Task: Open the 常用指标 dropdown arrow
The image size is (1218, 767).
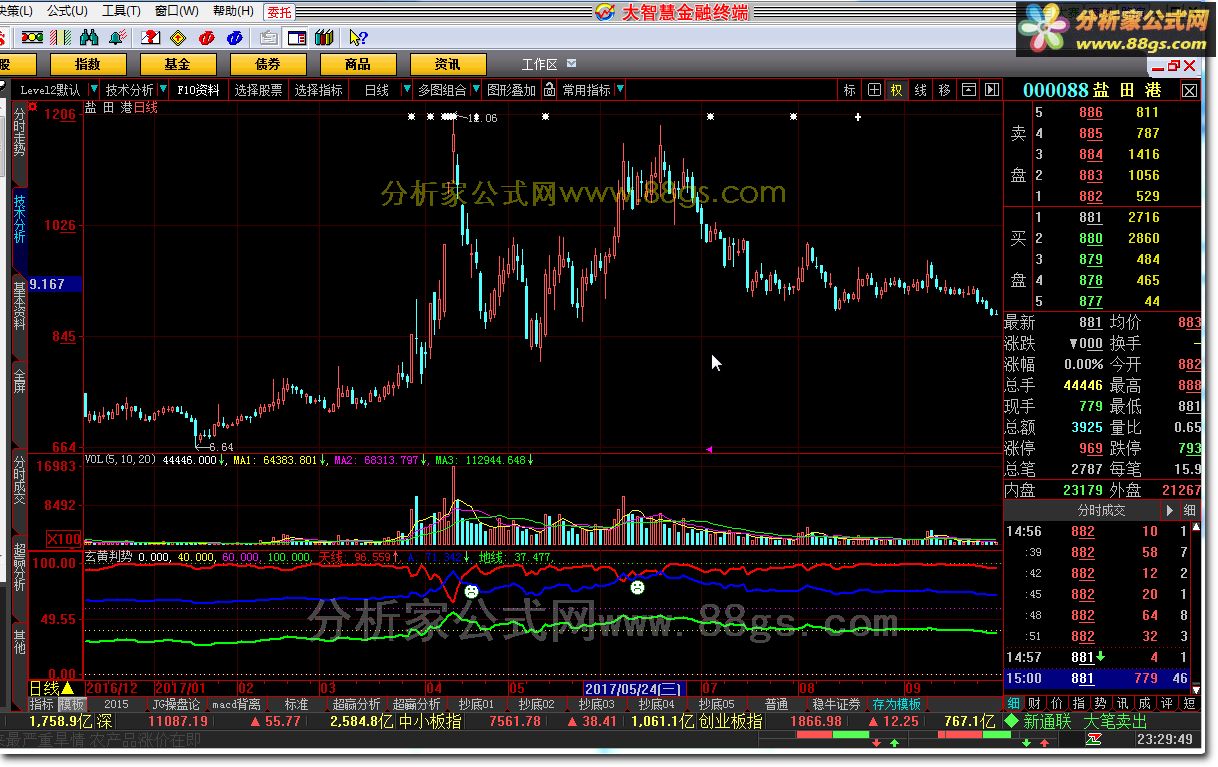Action: pyautogui.click(x=620, y=90)
